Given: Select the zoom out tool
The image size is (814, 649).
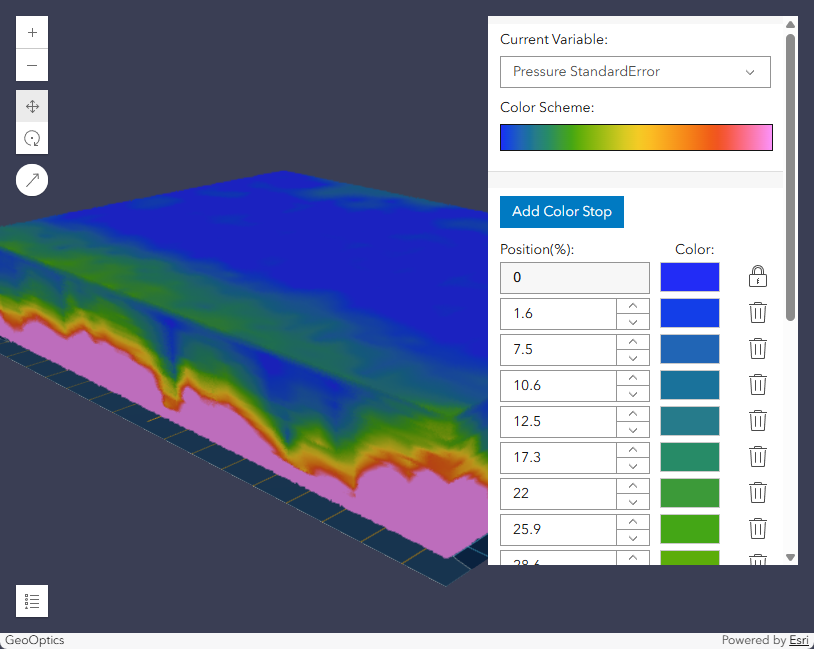Looking at the screenshot, I should [x=31, y=64].
